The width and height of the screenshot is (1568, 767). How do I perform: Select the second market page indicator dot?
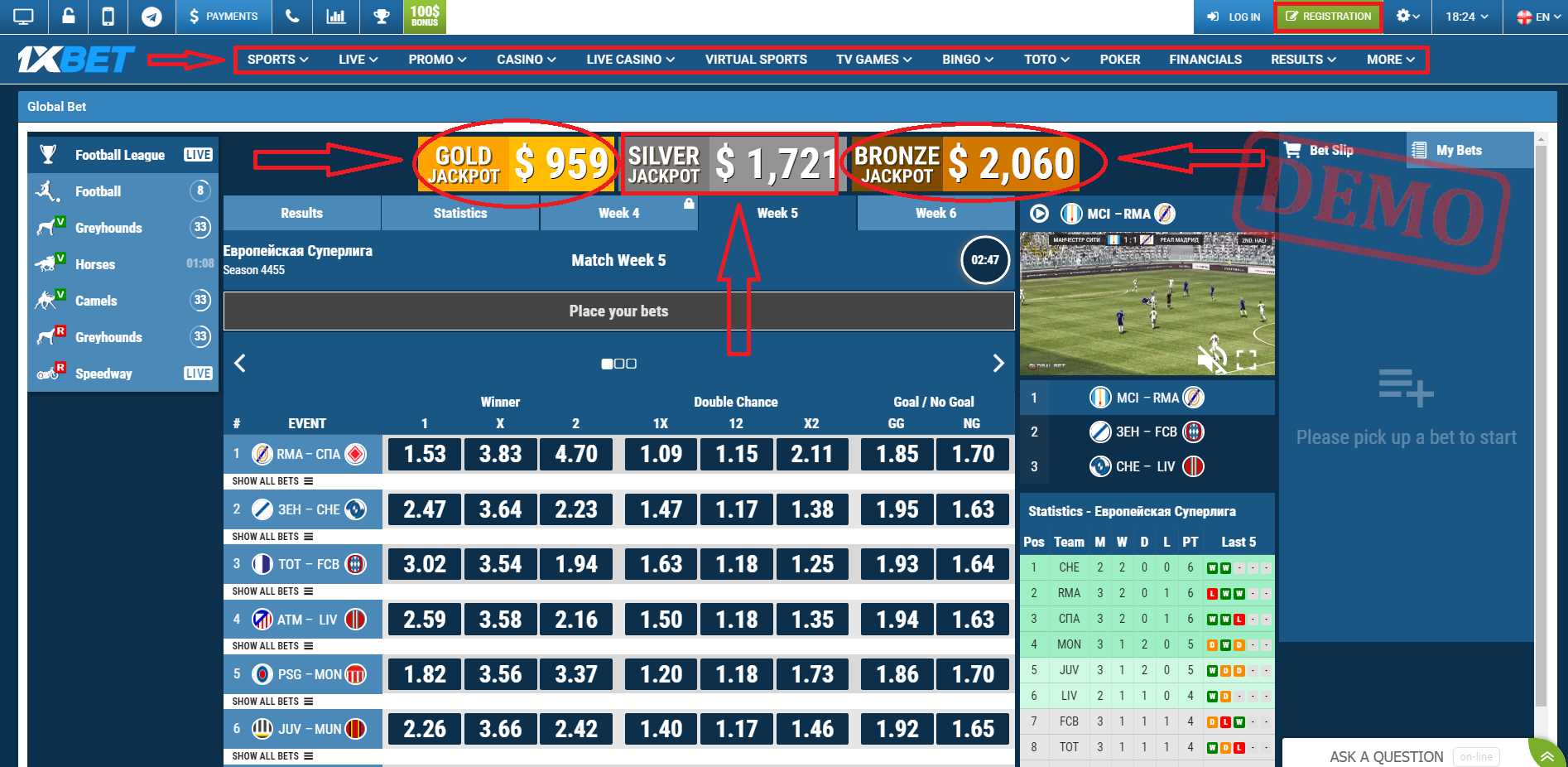point(619,364)
